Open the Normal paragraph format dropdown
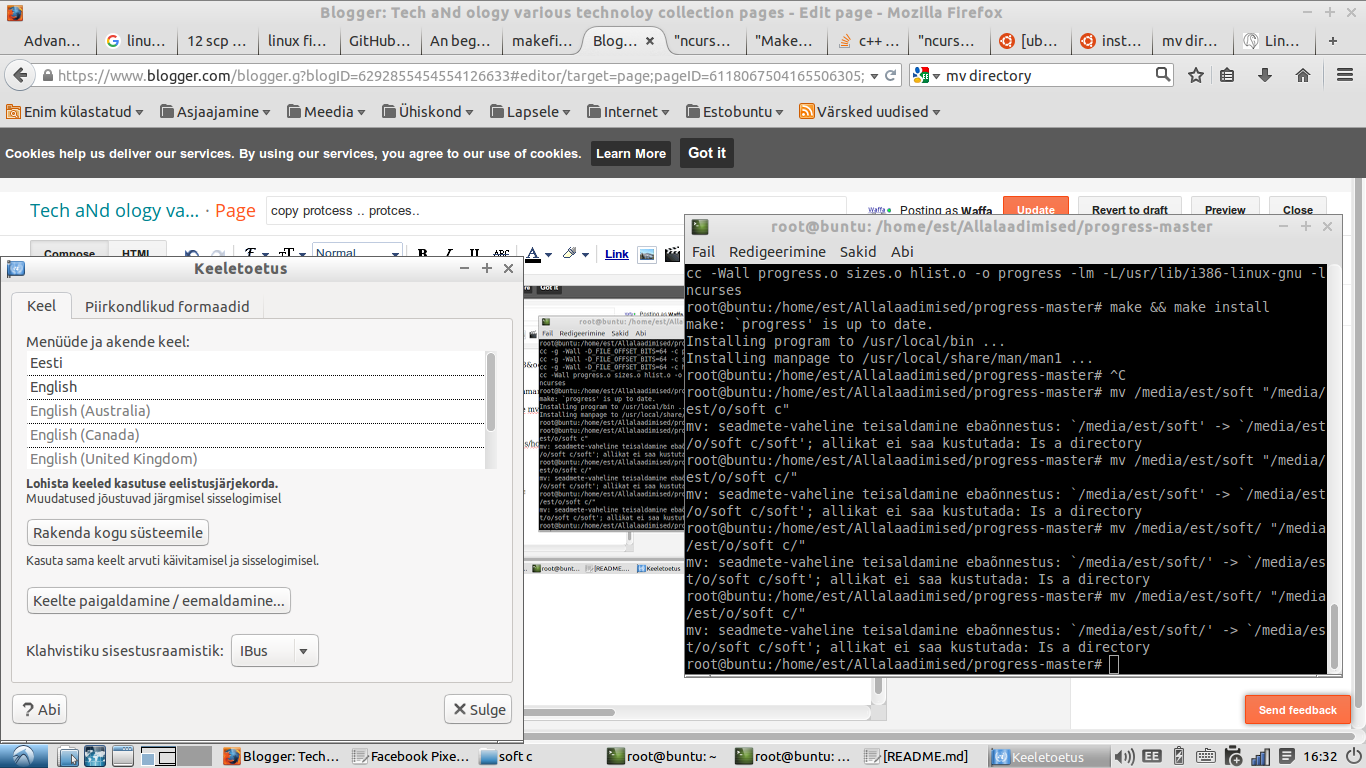The image size is (1366, 768). click(357, 253)
